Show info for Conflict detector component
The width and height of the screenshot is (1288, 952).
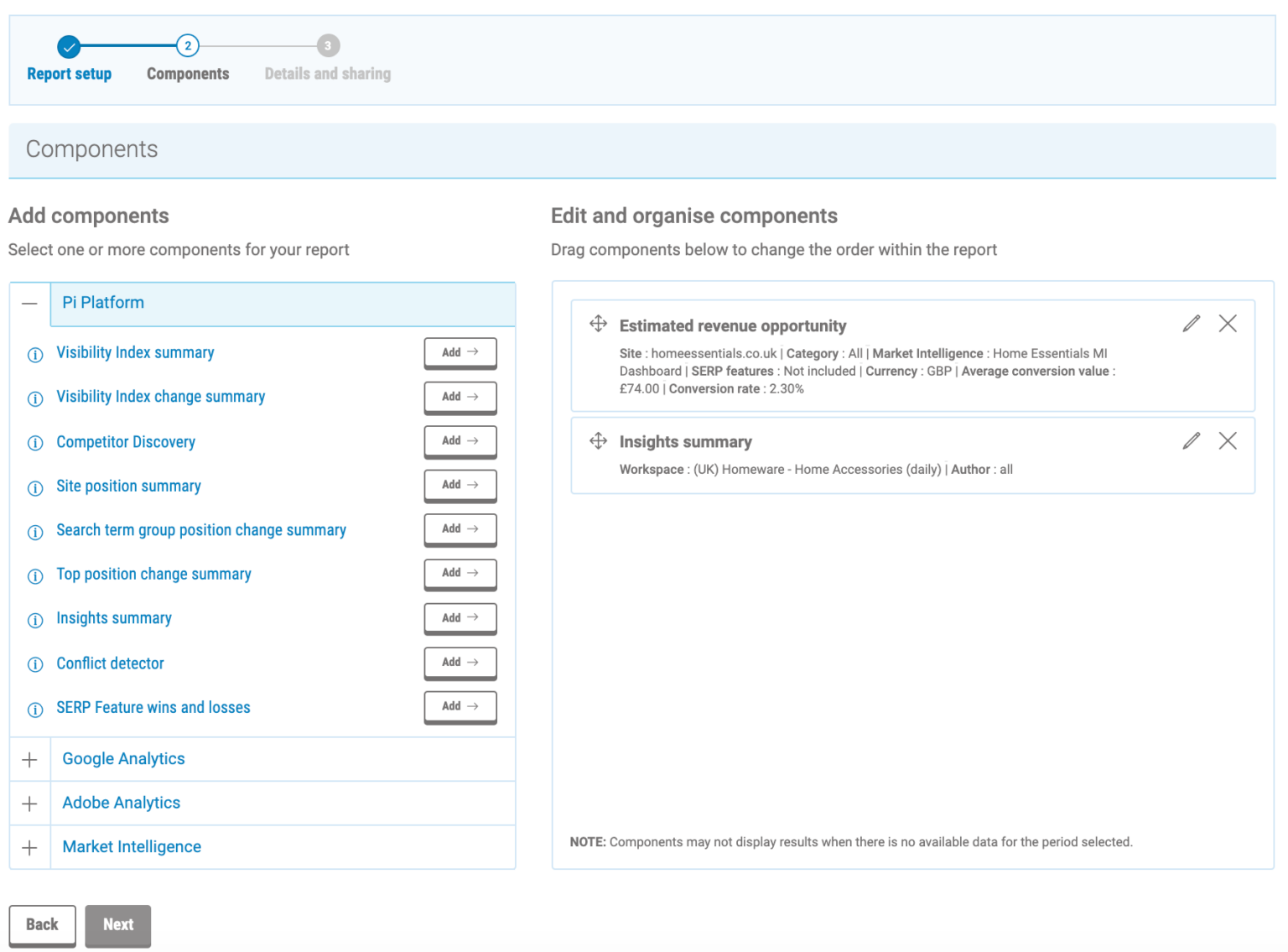click(x=34, y=665)
